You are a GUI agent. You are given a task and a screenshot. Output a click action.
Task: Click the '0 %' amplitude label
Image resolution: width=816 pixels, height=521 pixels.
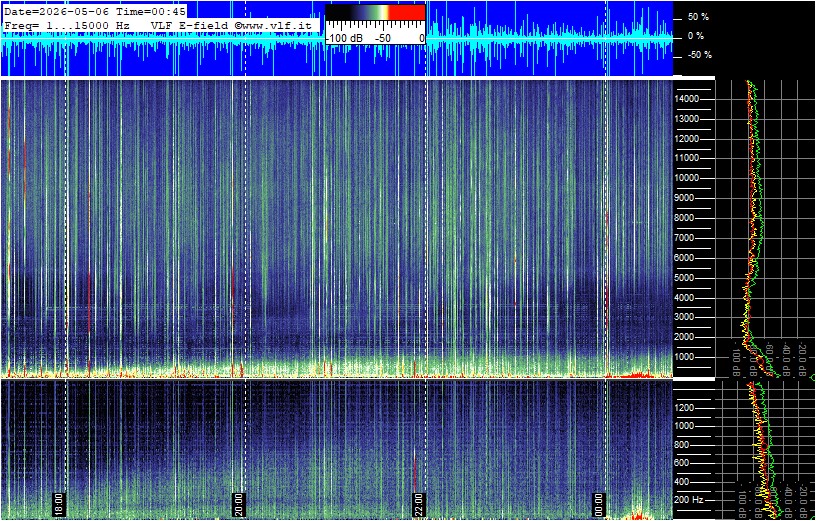696,36
